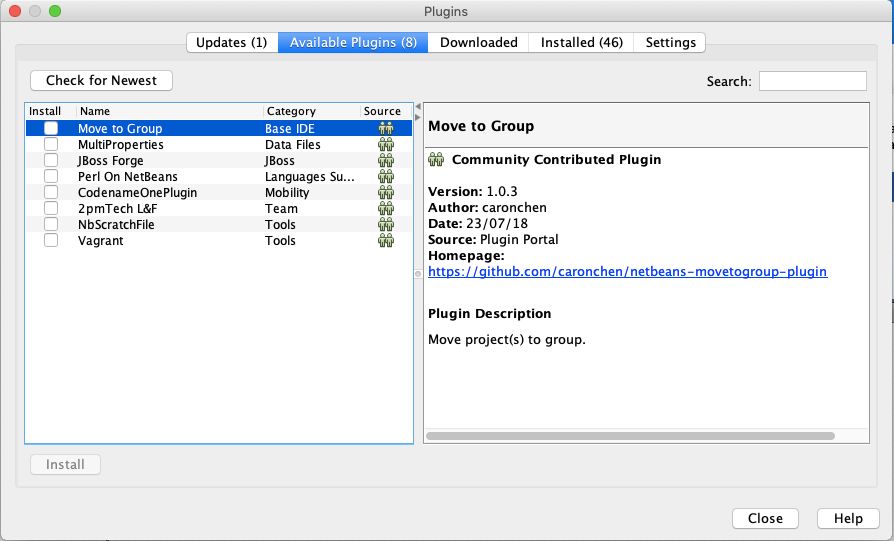
Task: Click the Base IDE category cell
Action: click(290, 129)
